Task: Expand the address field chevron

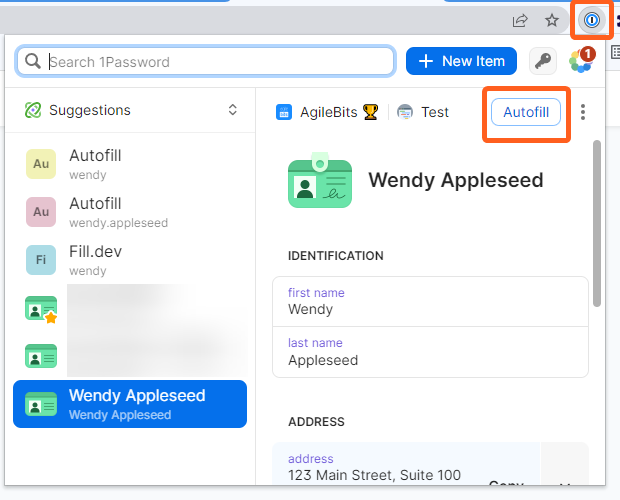Action: [x=565, y=485]
